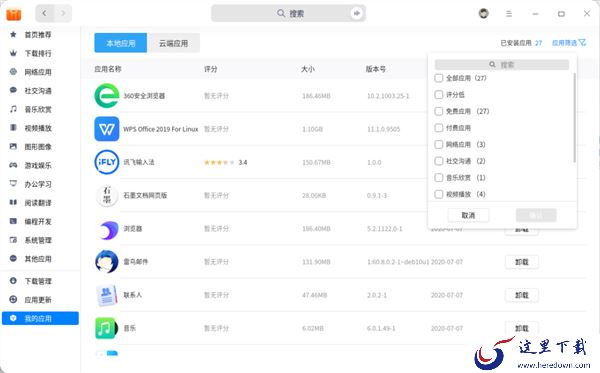Click 取消 in the filter popup
The height and width of the screenshot is (373, 600).
click(468, 215)
